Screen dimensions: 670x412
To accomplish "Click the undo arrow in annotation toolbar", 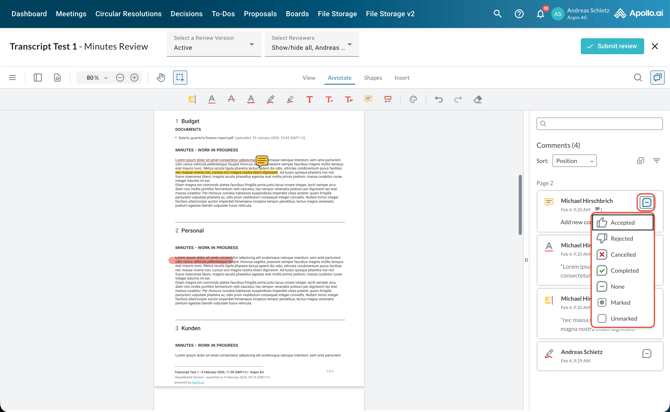I will point(438,99).
